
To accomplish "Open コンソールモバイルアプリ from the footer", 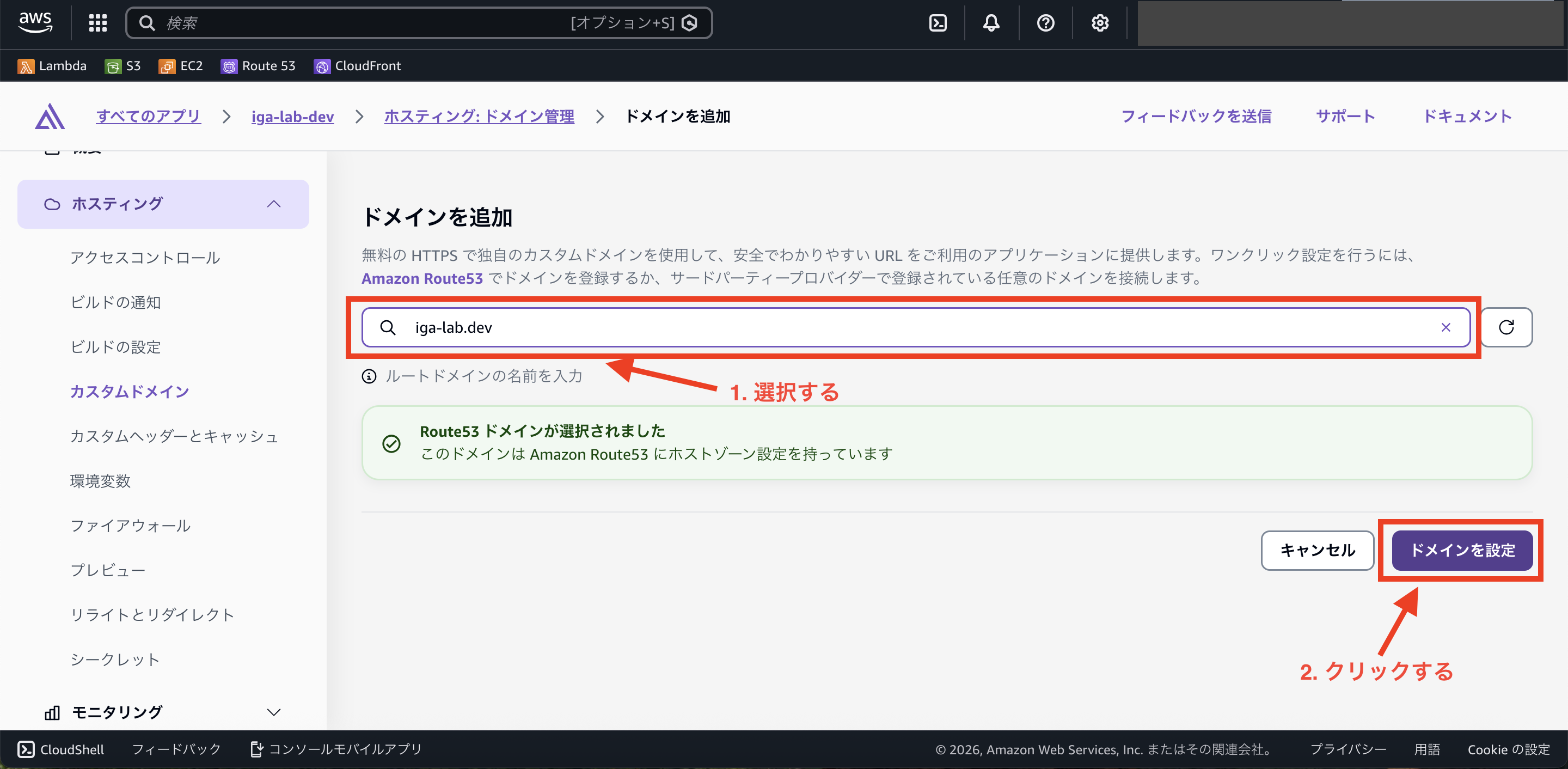I will (336, 749).
